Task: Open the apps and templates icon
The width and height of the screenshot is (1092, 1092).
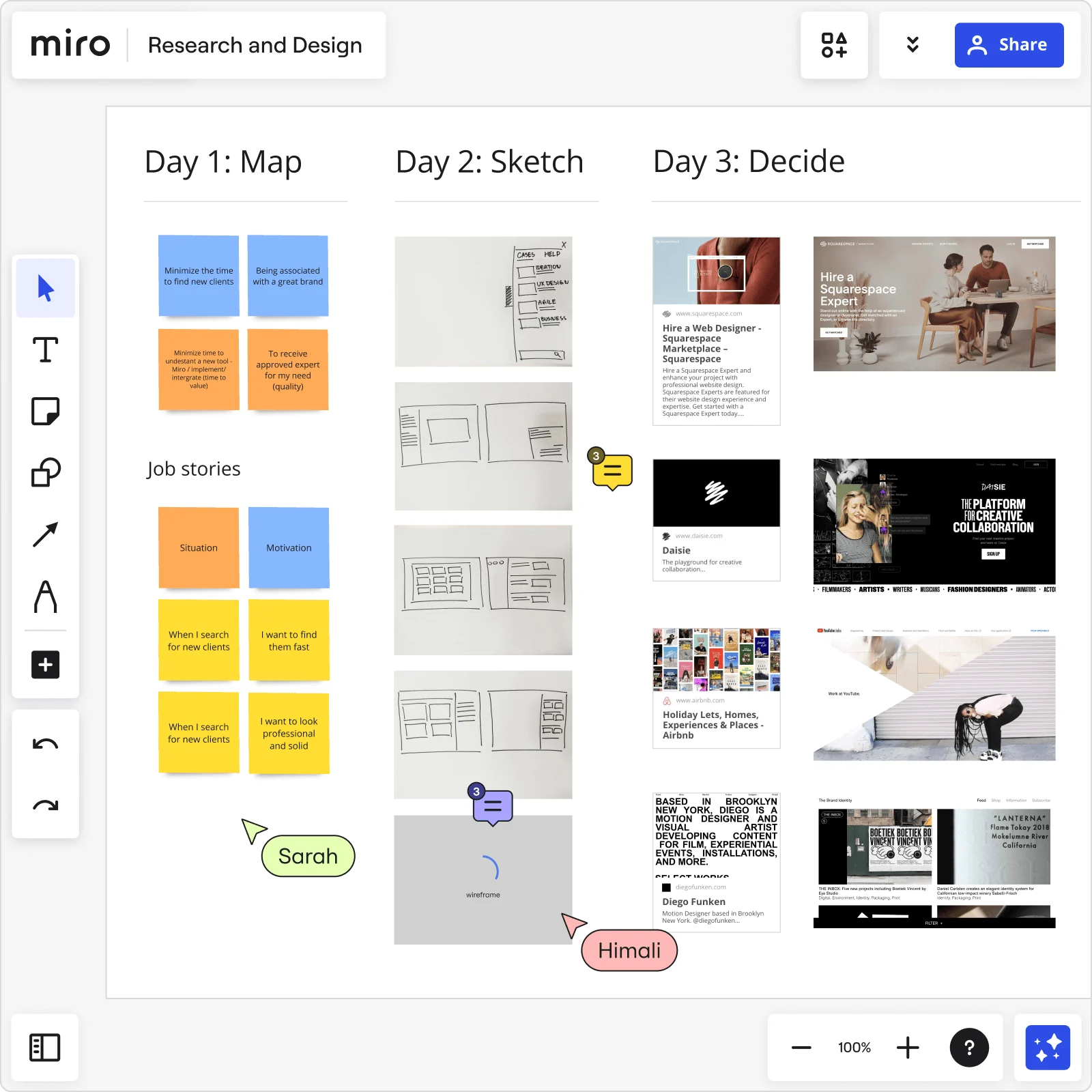Action: [x=834, y=45]
